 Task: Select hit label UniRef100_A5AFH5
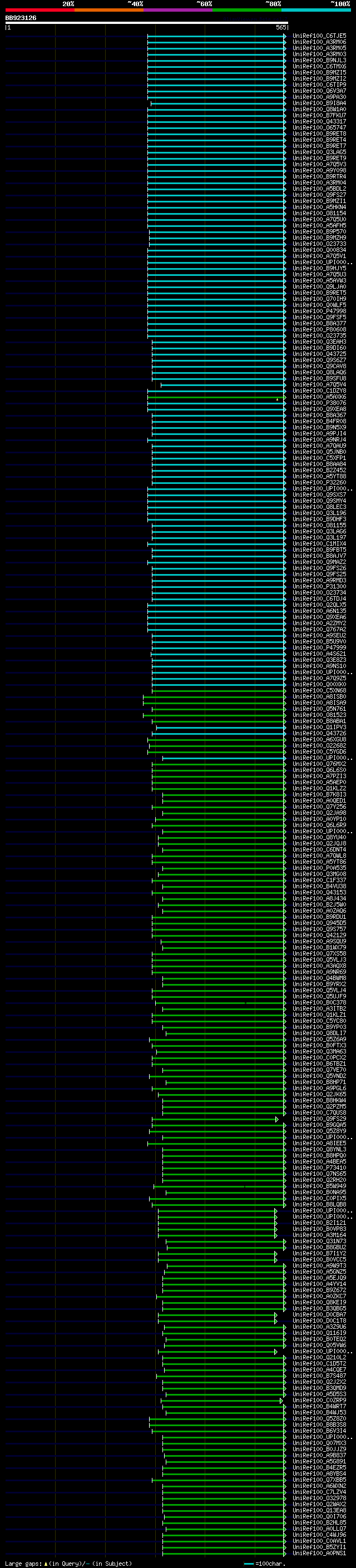pos(319,225)
